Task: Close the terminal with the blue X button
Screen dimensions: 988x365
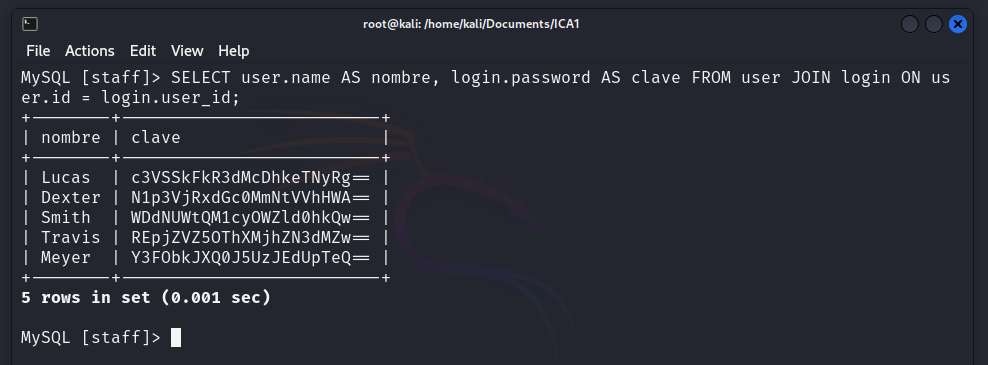Action: point(958,25)
